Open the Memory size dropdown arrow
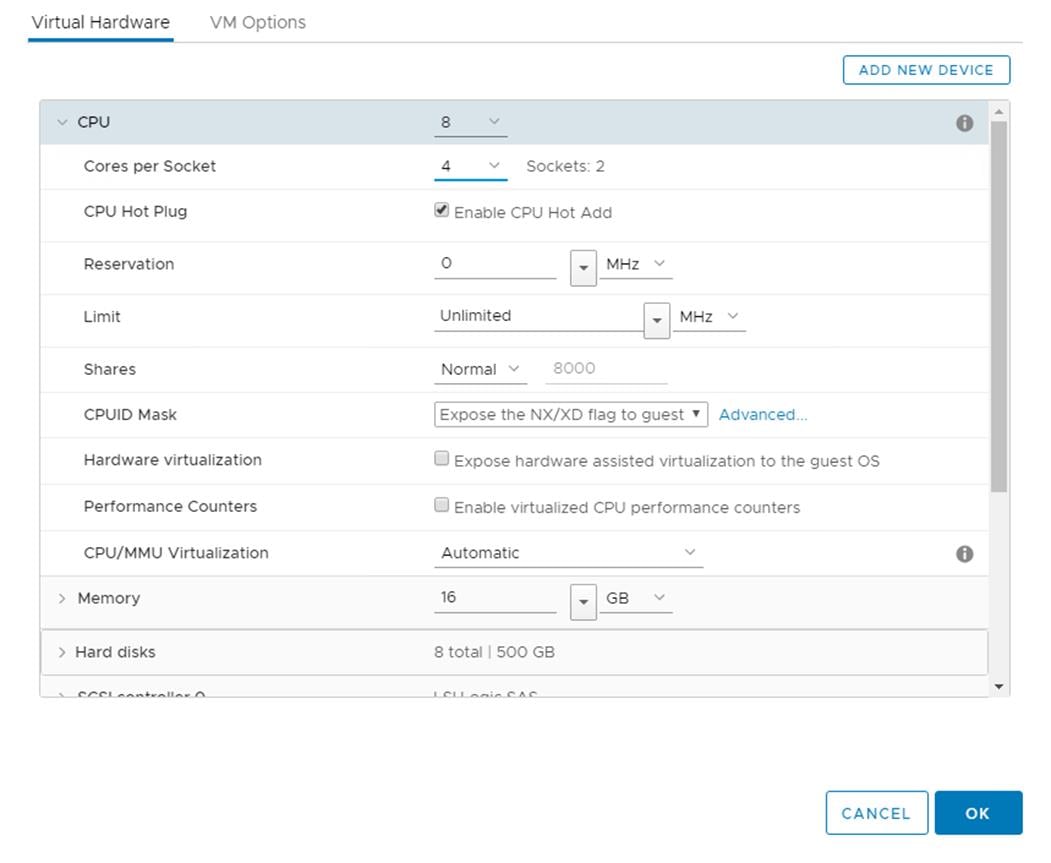 click(583, 601)
